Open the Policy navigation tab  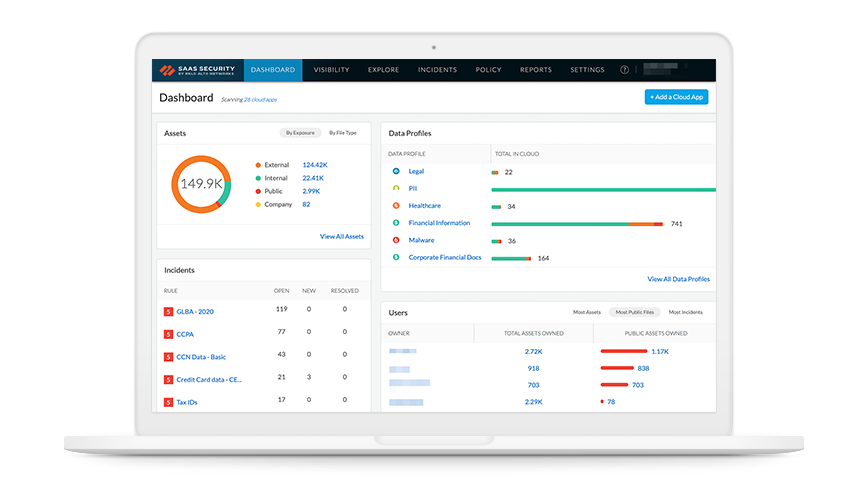tap(488, 70)
